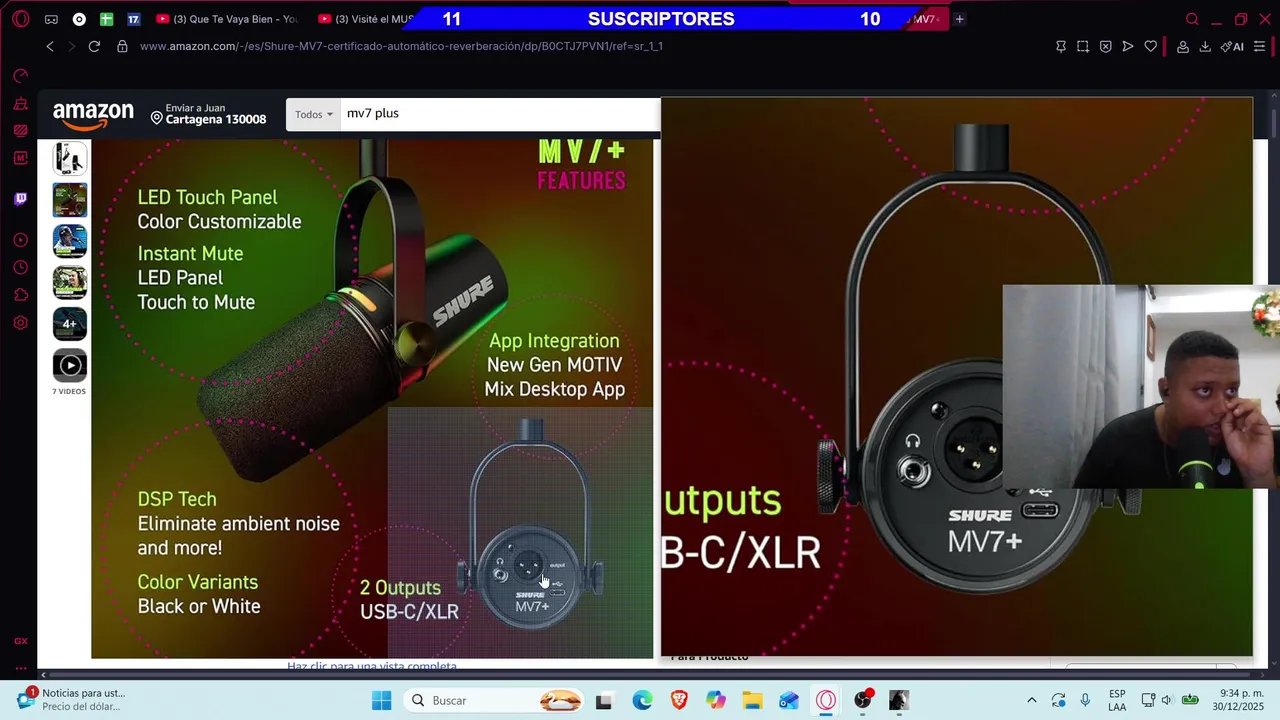
Task: Change delivery location Cartagena 130008
Action: 208,114
